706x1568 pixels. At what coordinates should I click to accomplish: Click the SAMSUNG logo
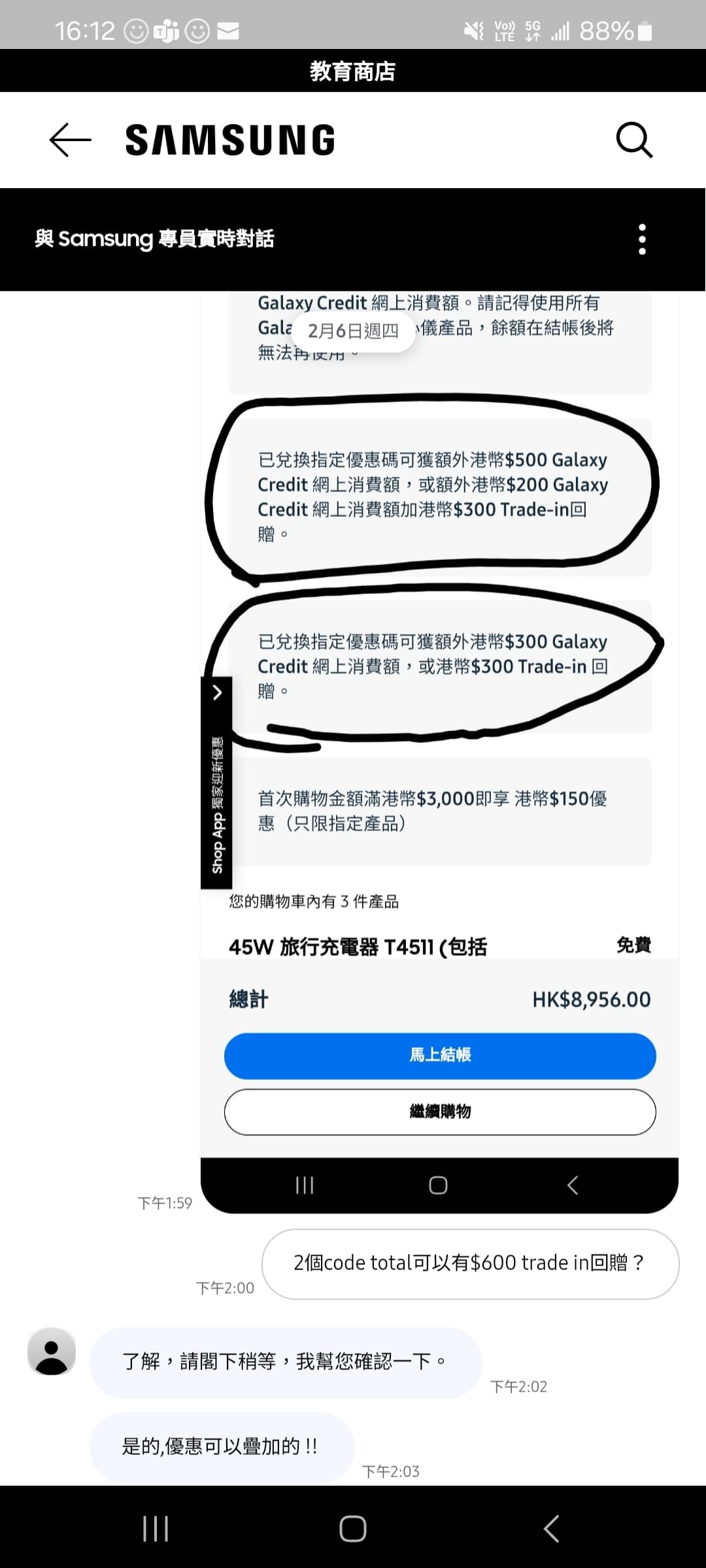click(230, 140)
